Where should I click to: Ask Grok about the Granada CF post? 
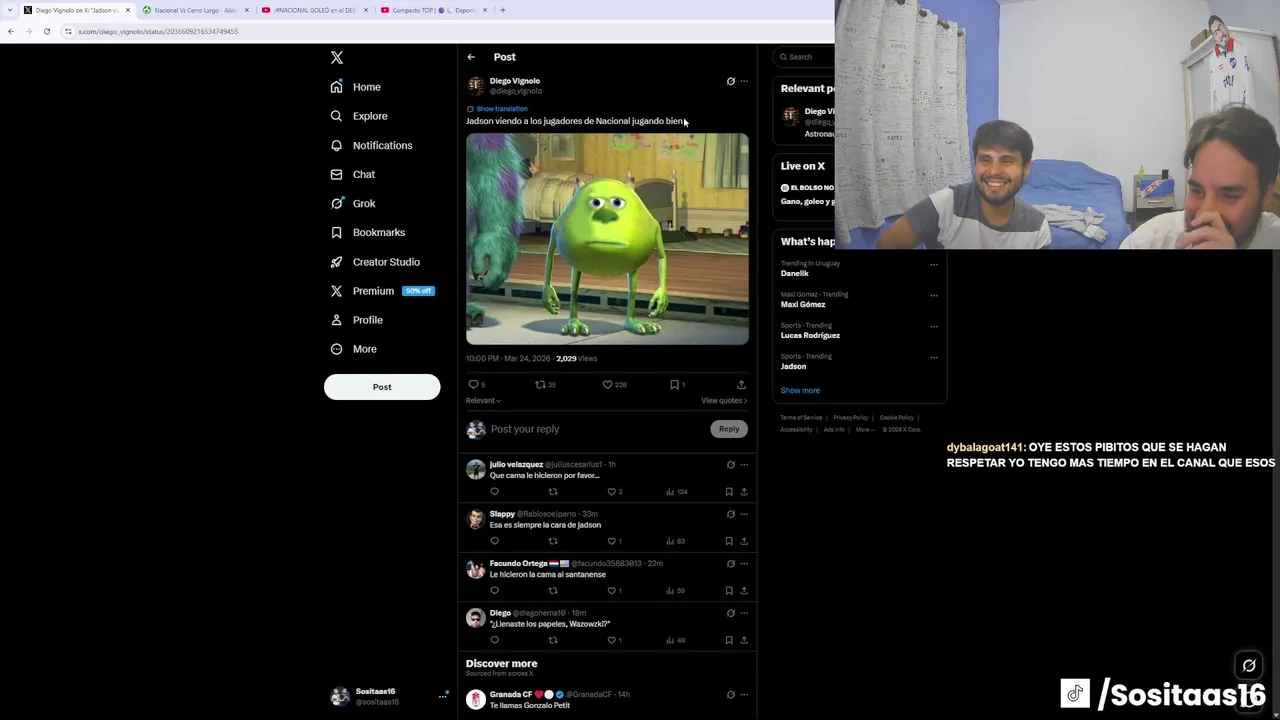pyautogui.click(x=730, y=695)
